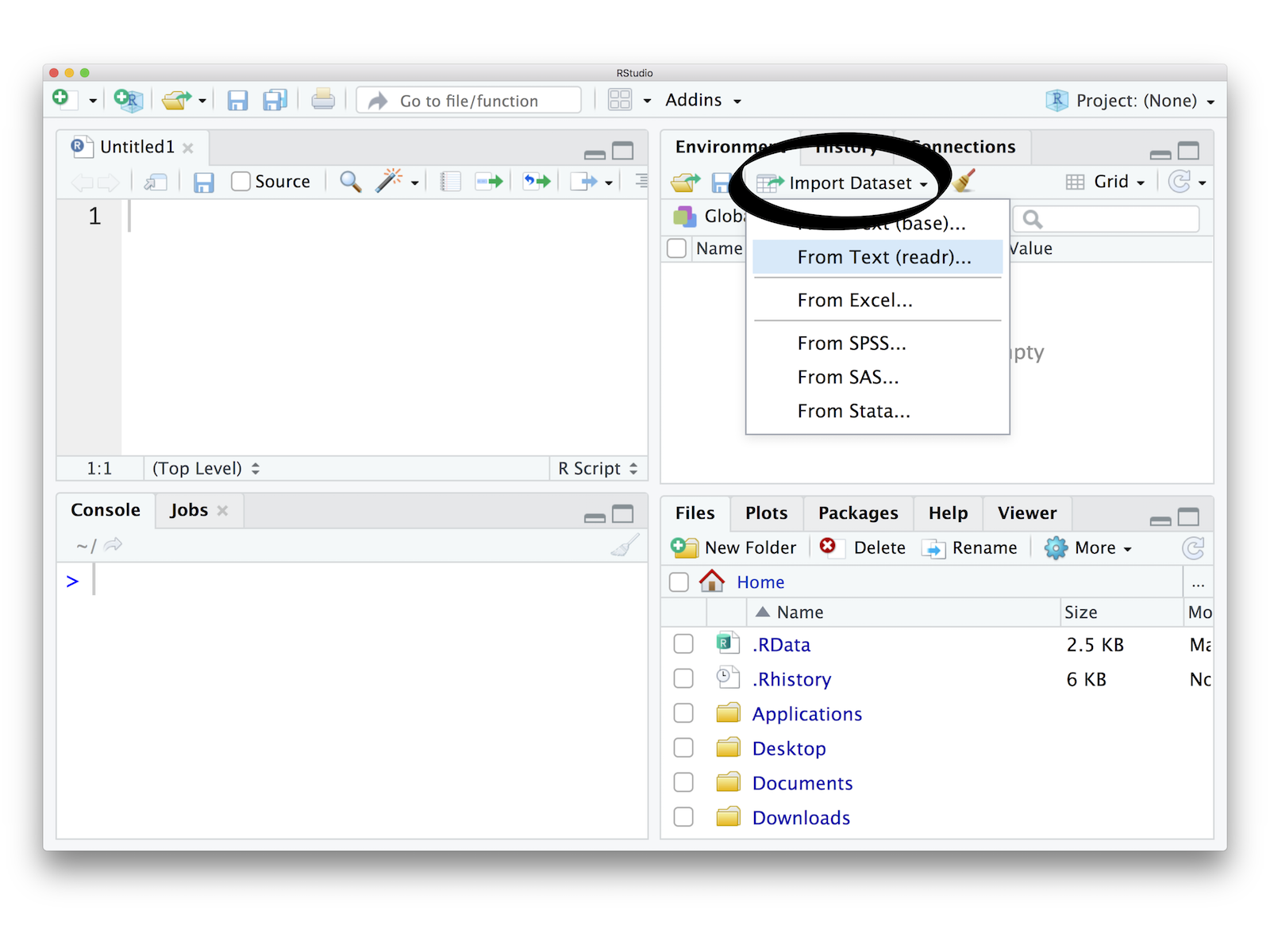This screenshot has width=1270, height=952.
Task: Click the new project R icon
Action: pos(127,100)
